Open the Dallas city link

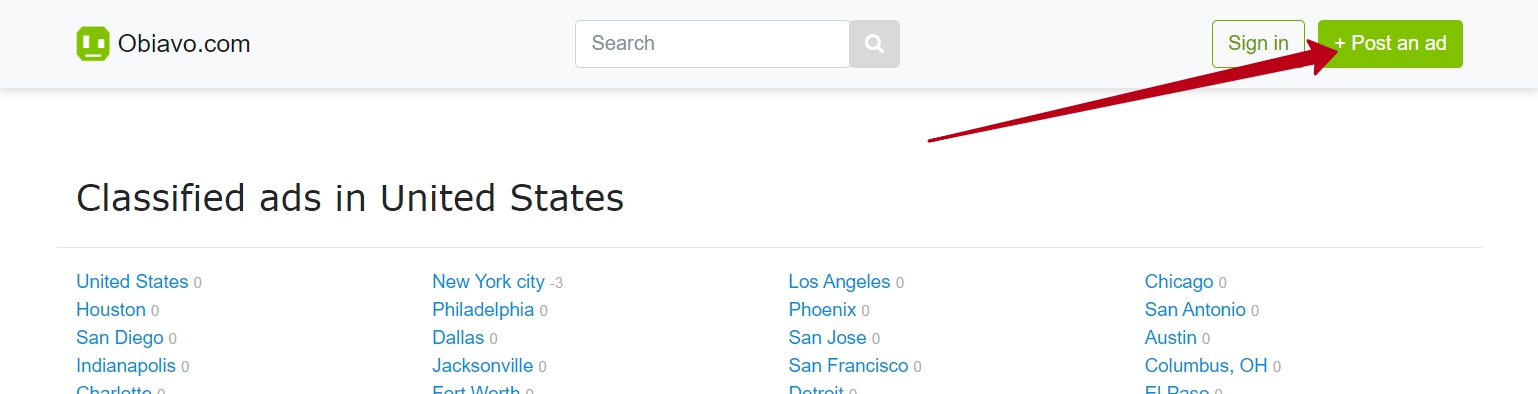pos(458,338)
